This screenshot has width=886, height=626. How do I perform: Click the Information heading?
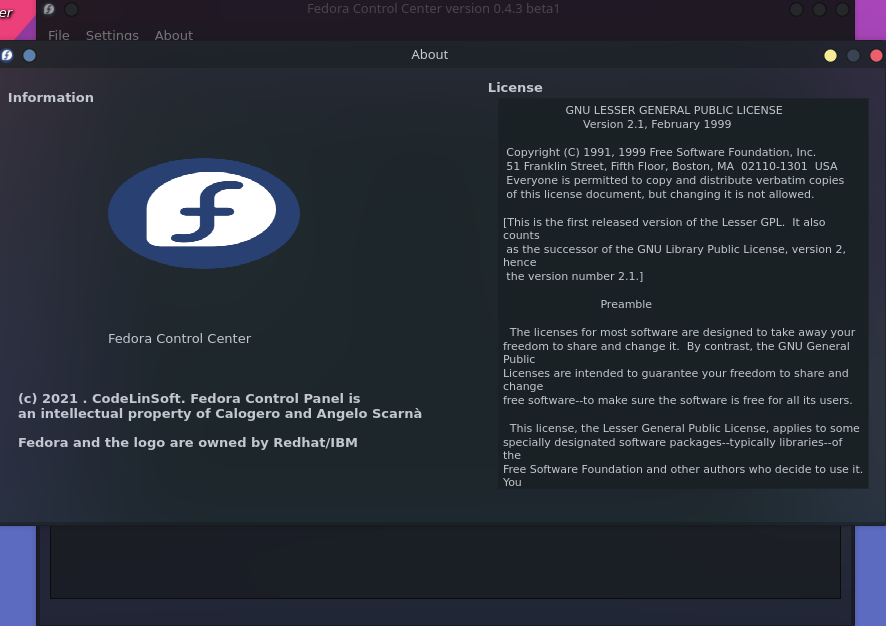tap(51, 98)
